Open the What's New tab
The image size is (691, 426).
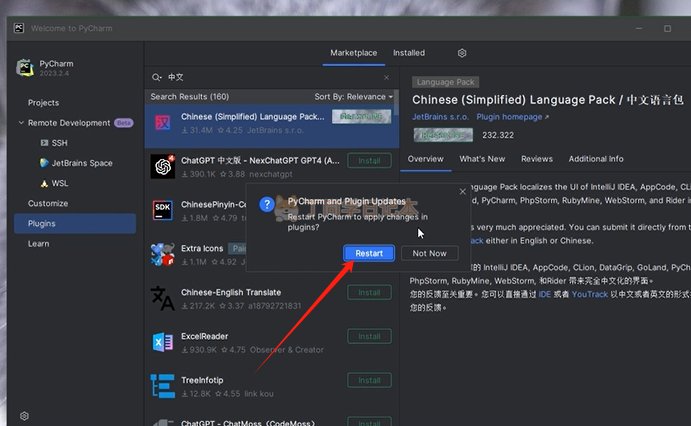[x=482, y=159]
